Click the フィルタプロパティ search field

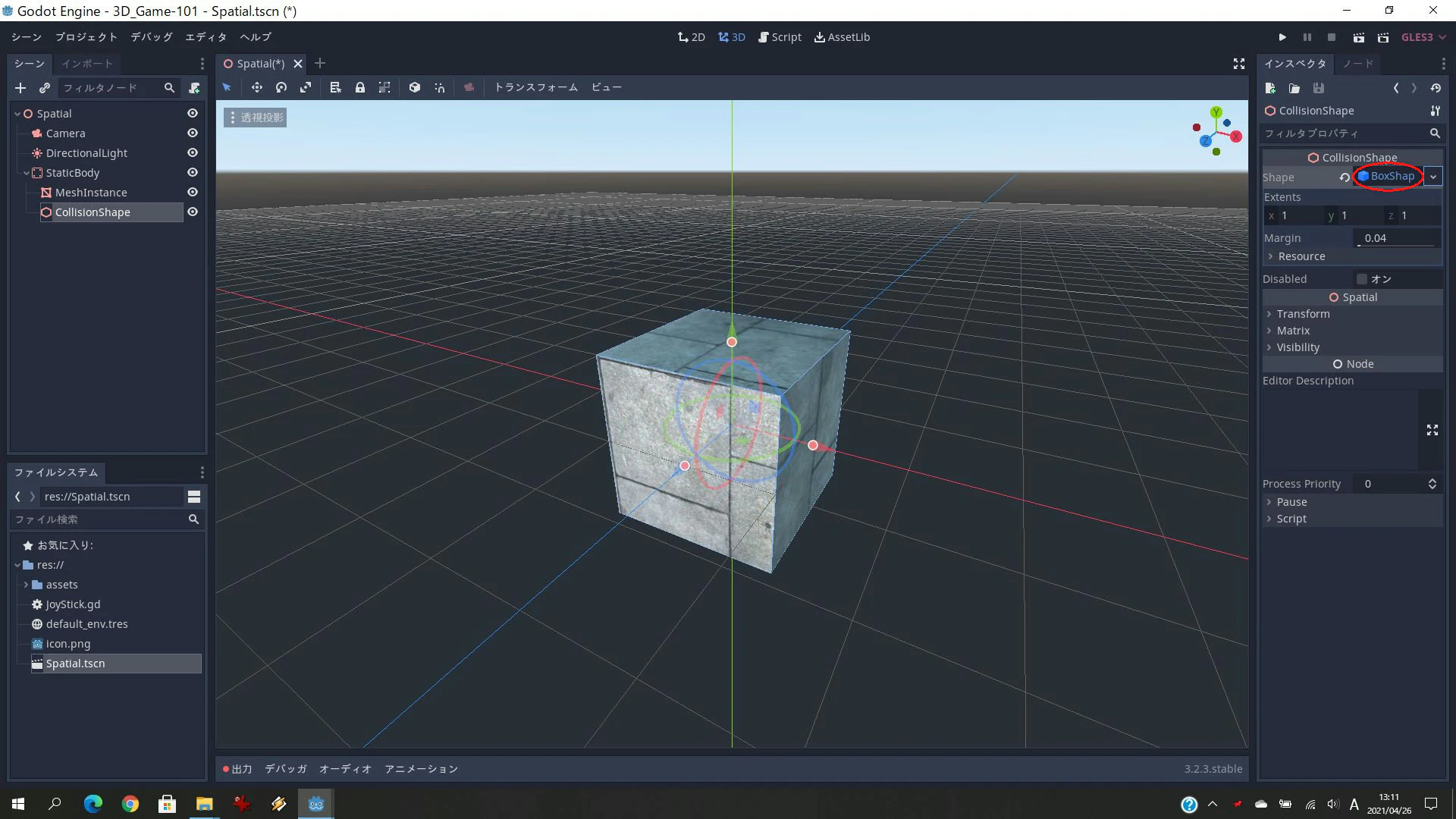[x=1352, y=133]
